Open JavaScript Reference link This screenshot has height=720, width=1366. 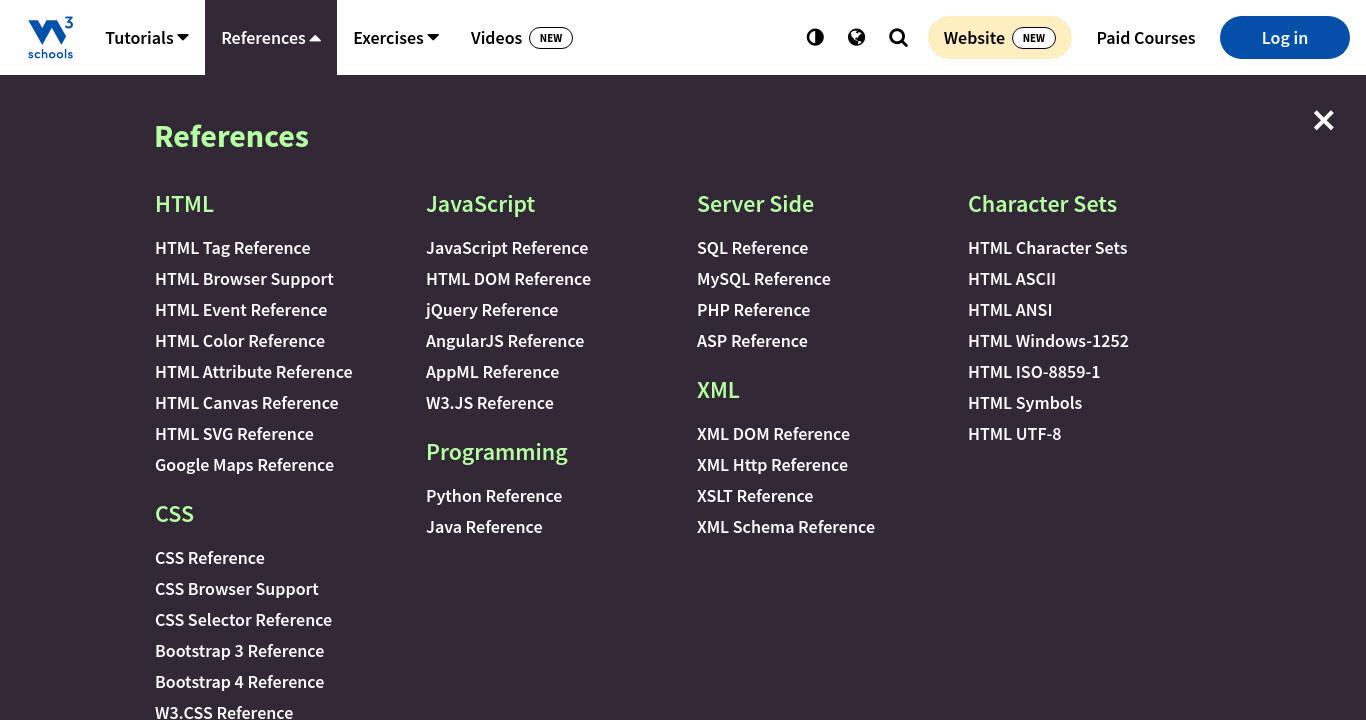507,248
